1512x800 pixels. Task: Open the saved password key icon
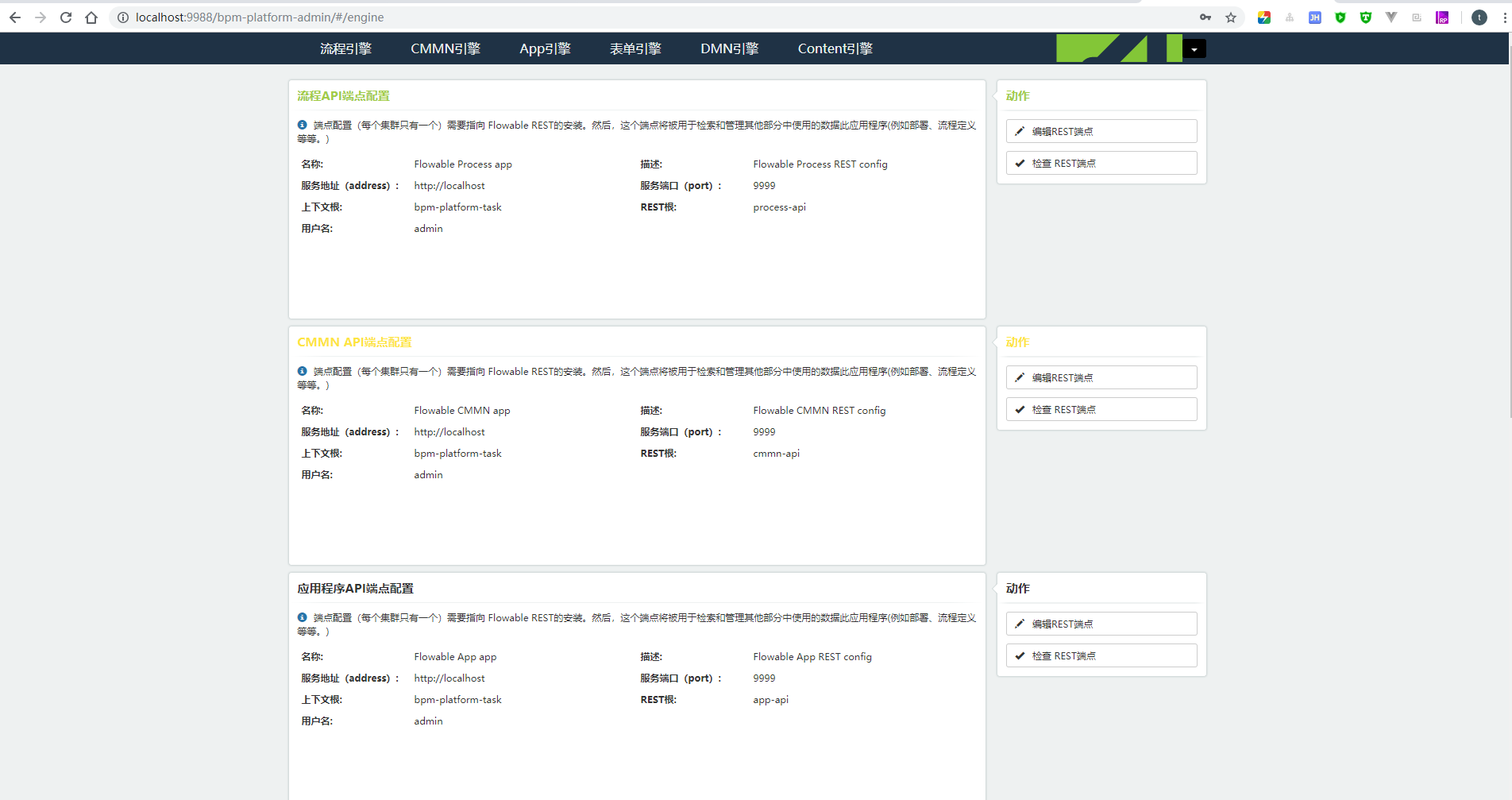coord(1205,17)
